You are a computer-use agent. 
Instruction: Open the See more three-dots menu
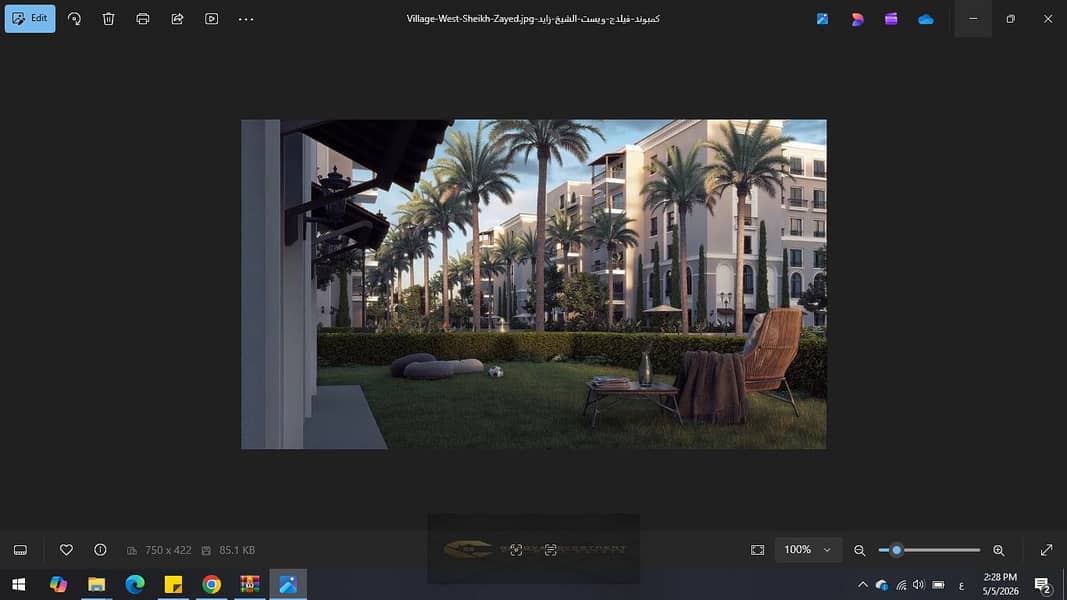246,19
